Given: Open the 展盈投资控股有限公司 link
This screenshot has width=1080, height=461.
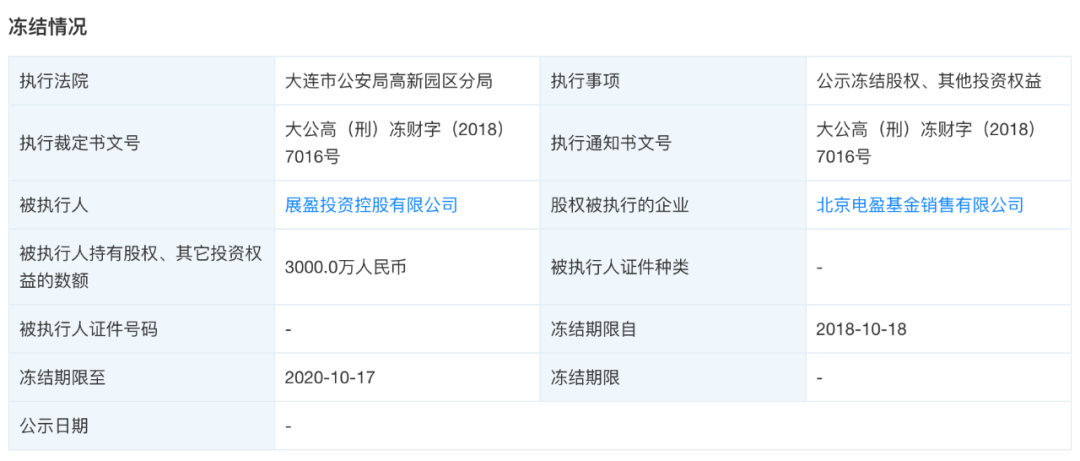Looking at the screenshot, I should 371,205.
